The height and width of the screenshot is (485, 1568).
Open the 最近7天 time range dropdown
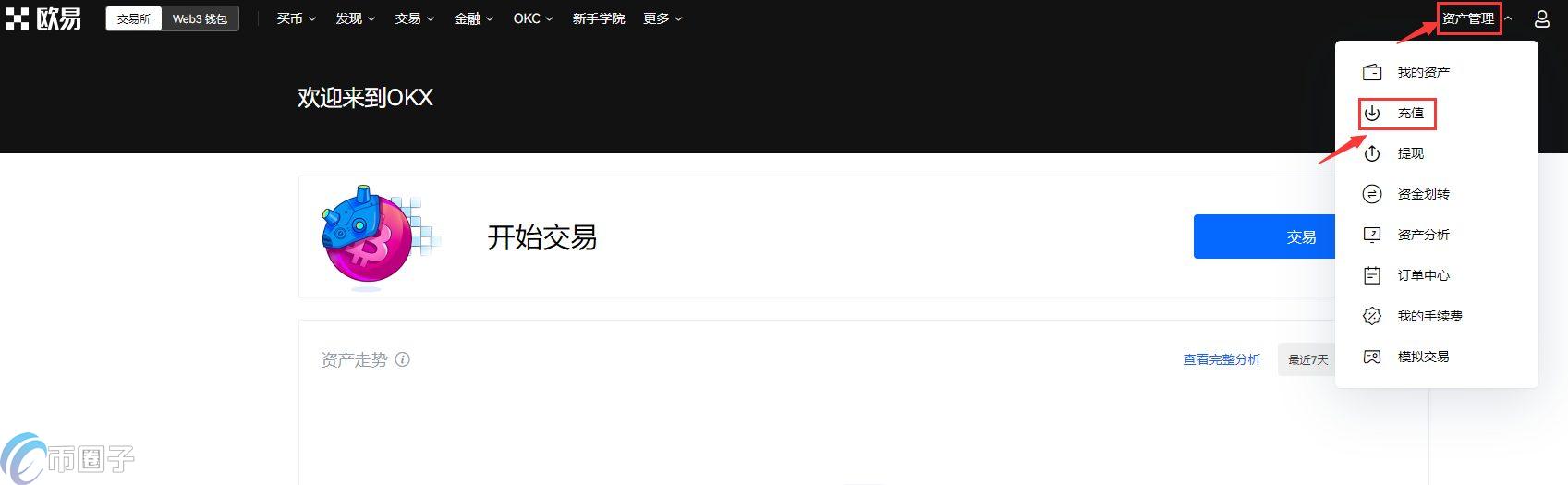[x=1307, y=359]
